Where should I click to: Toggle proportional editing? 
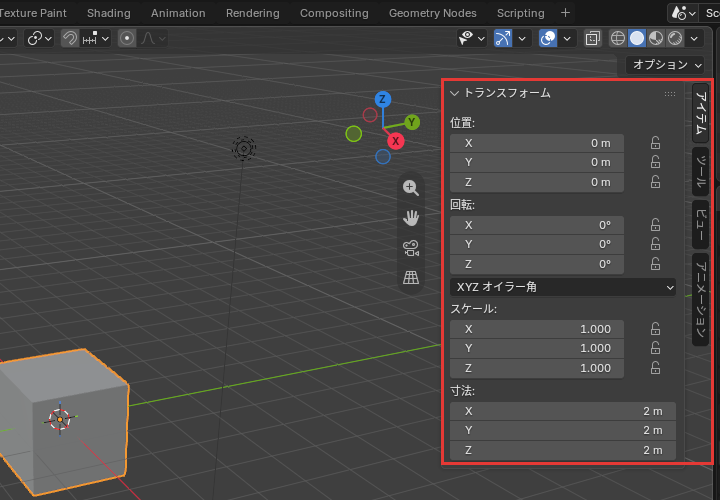coord(127,38)
